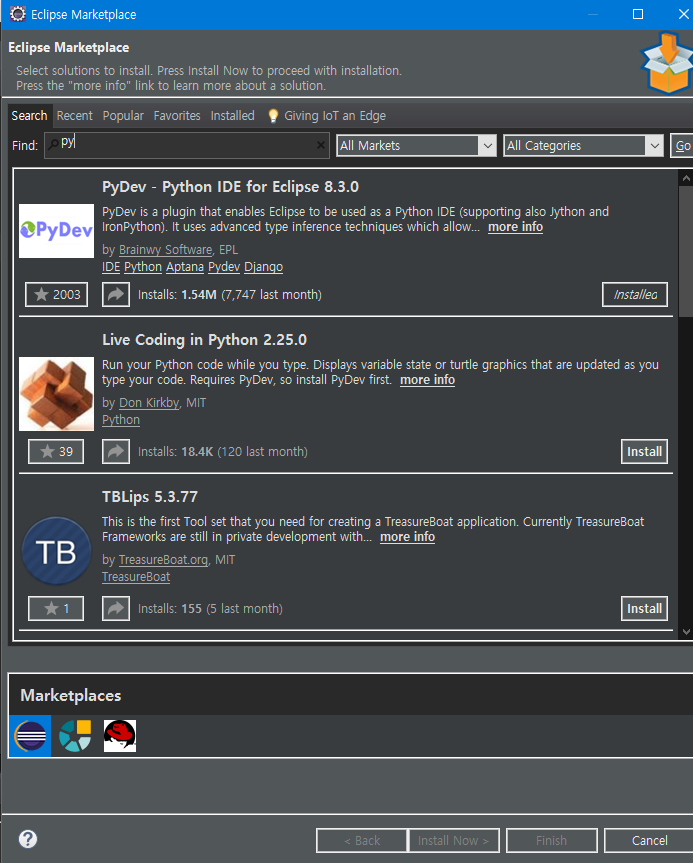The image size is (693, 863).
Task: Focus the Find search input field
Action: coord(187,145)
